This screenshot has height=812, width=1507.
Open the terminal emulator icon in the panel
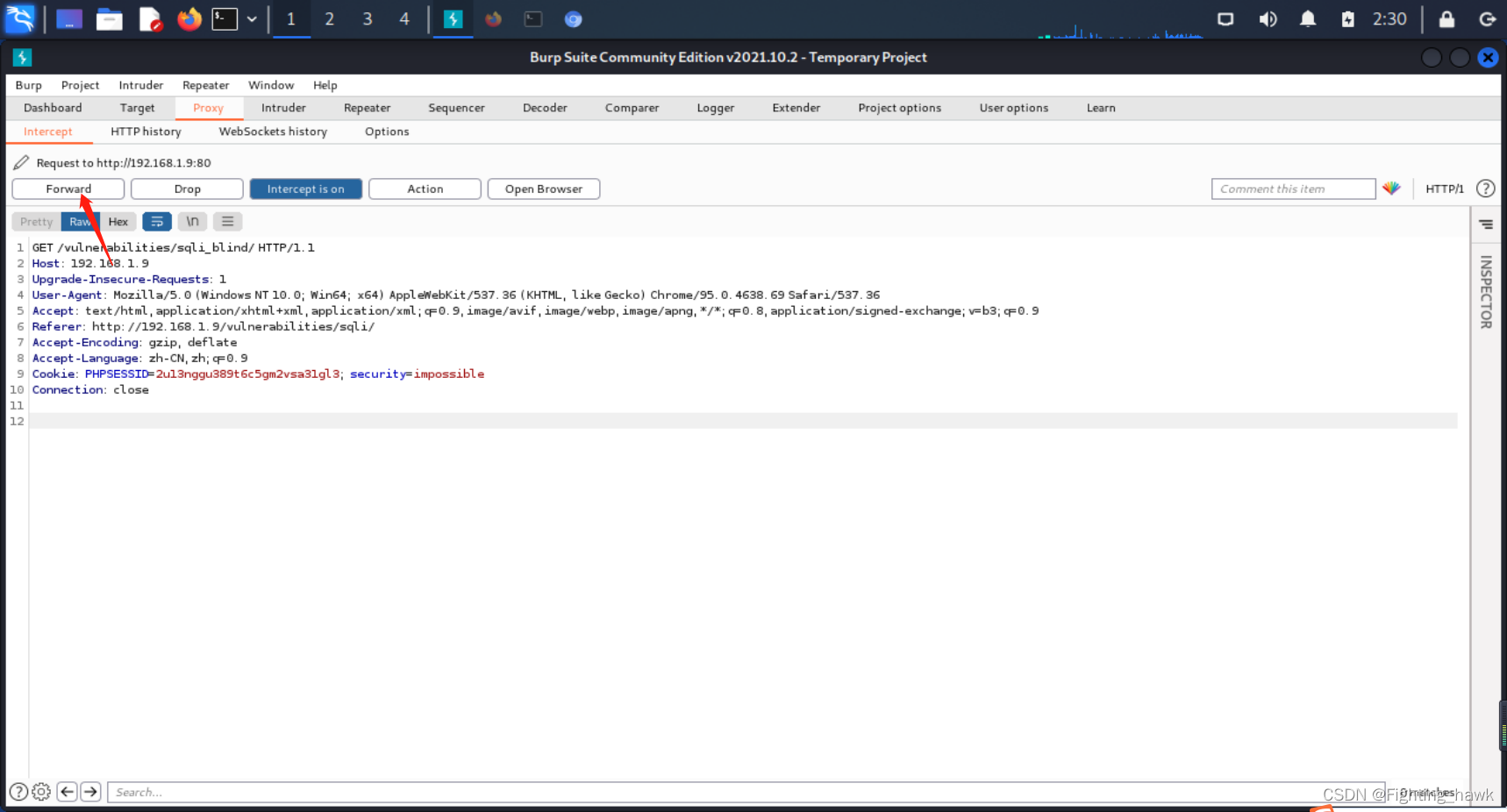[225, 19]
